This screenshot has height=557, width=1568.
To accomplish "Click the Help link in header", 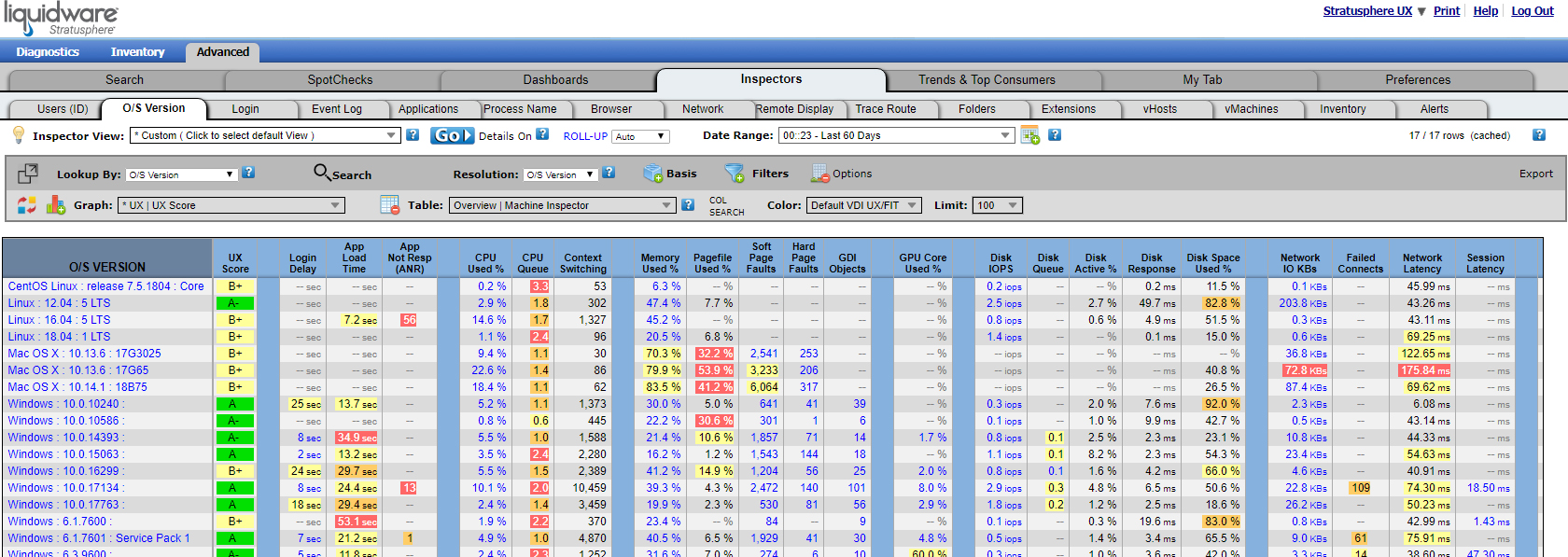I will click(x=1486, y=11).
